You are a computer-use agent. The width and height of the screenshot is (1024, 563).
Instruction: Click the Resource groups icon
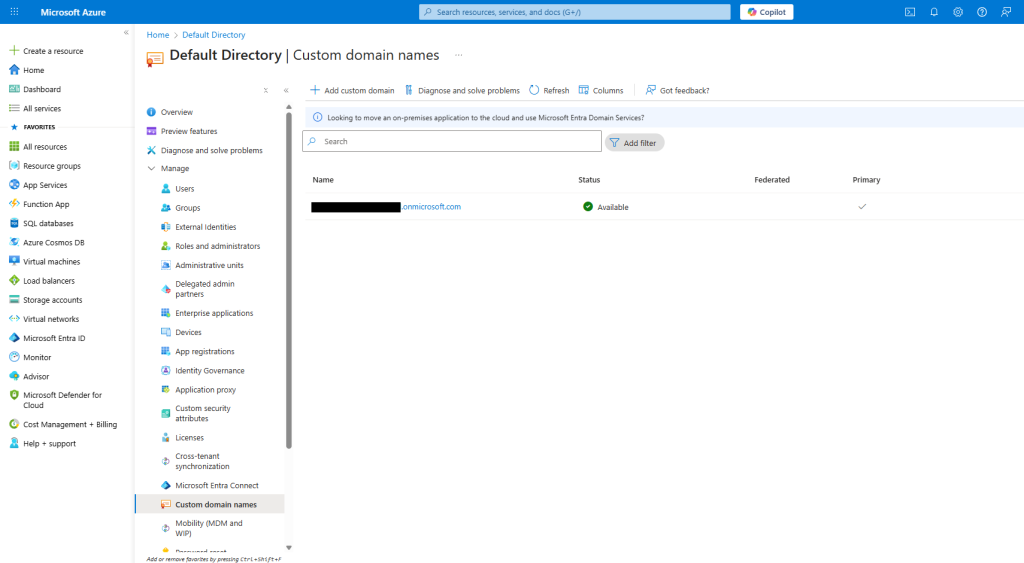click(x=14, y=166)
